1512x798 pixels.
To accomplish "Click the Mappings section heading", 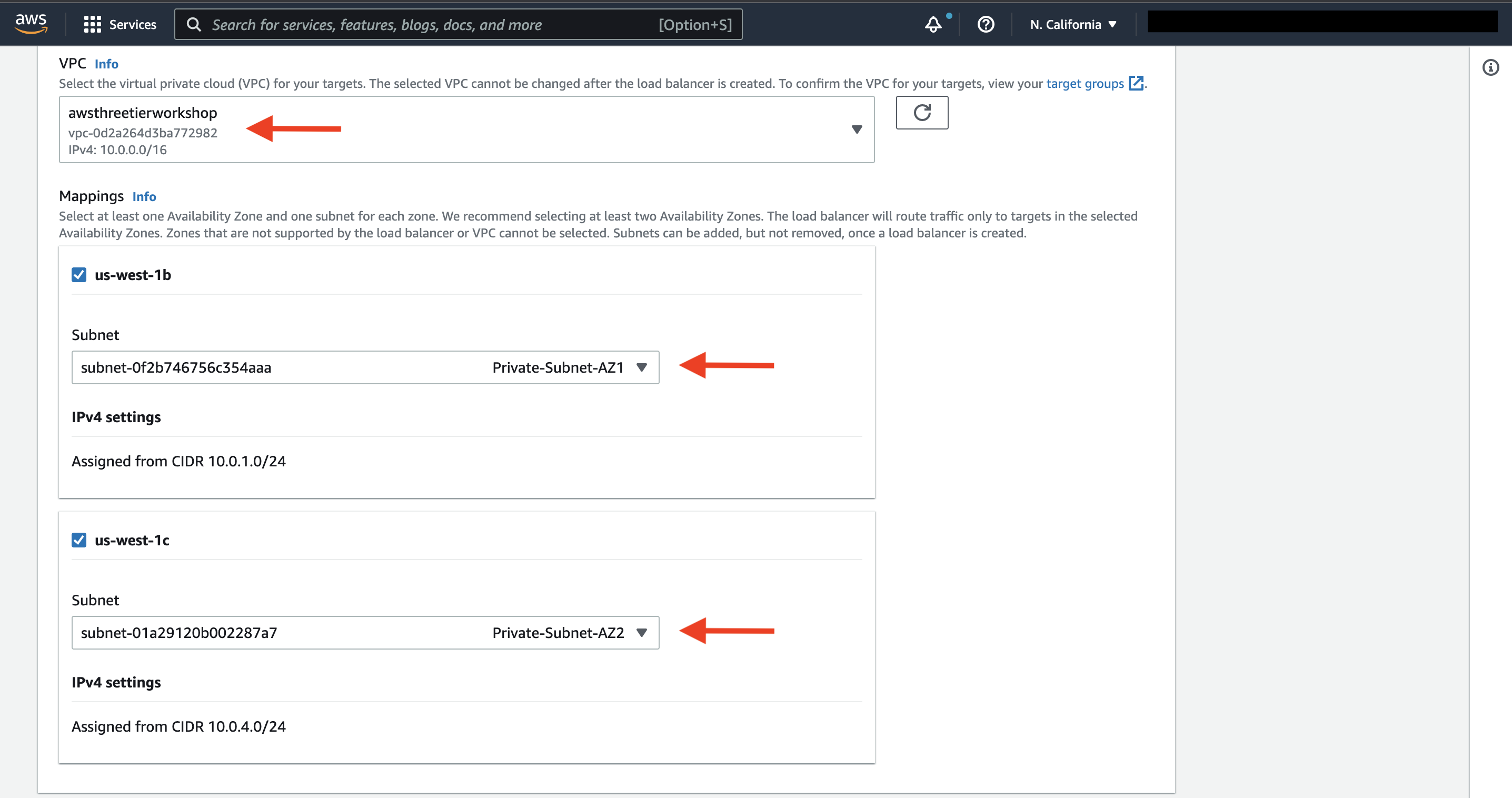I will (91, 196).
